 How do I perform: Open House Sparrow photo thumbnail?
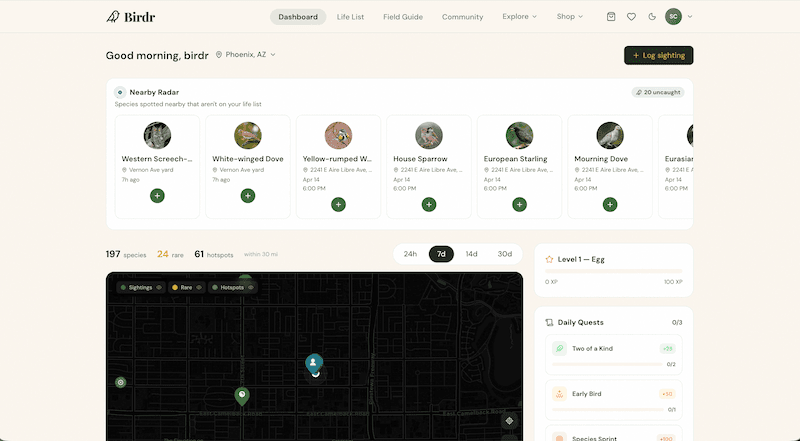429,135
